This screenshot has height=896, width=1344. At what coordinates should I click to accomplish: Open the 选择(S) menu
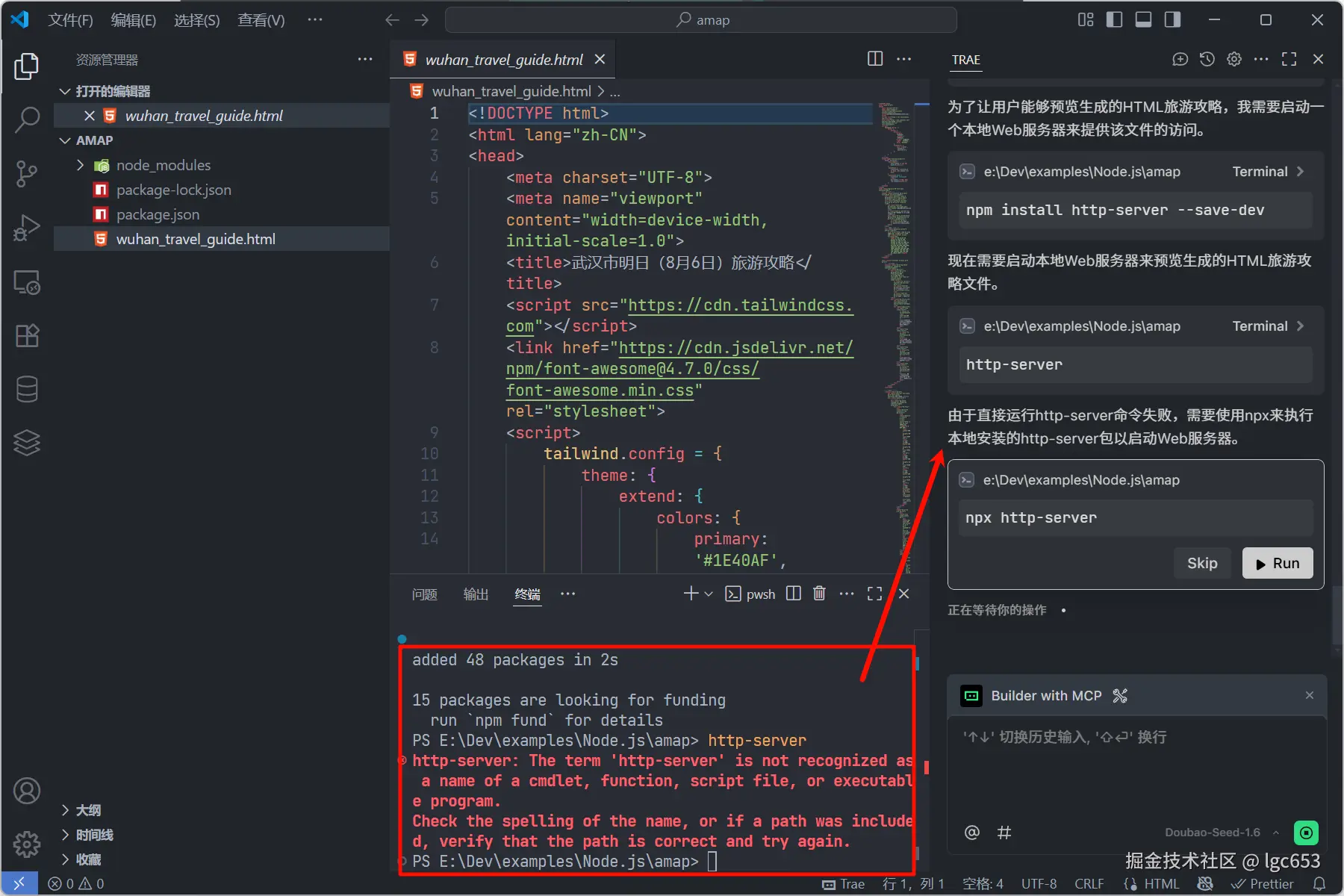(197, 20)
